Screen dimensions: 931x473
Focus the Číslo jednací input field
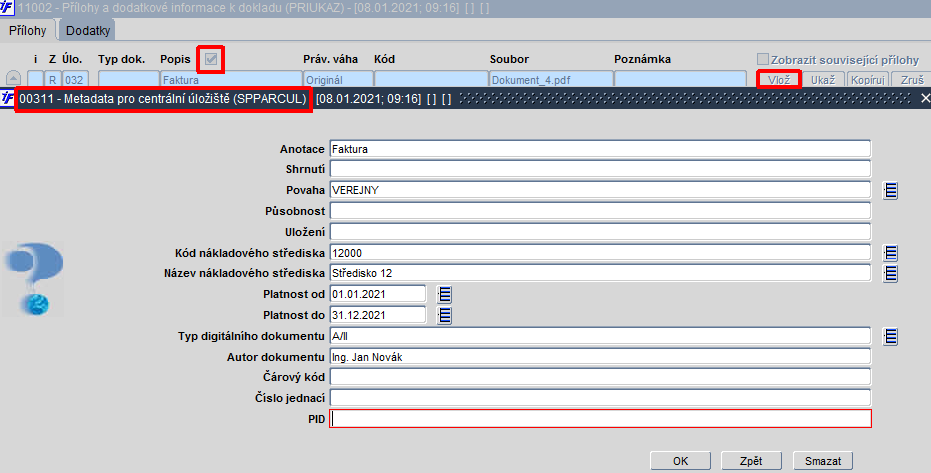600,398
